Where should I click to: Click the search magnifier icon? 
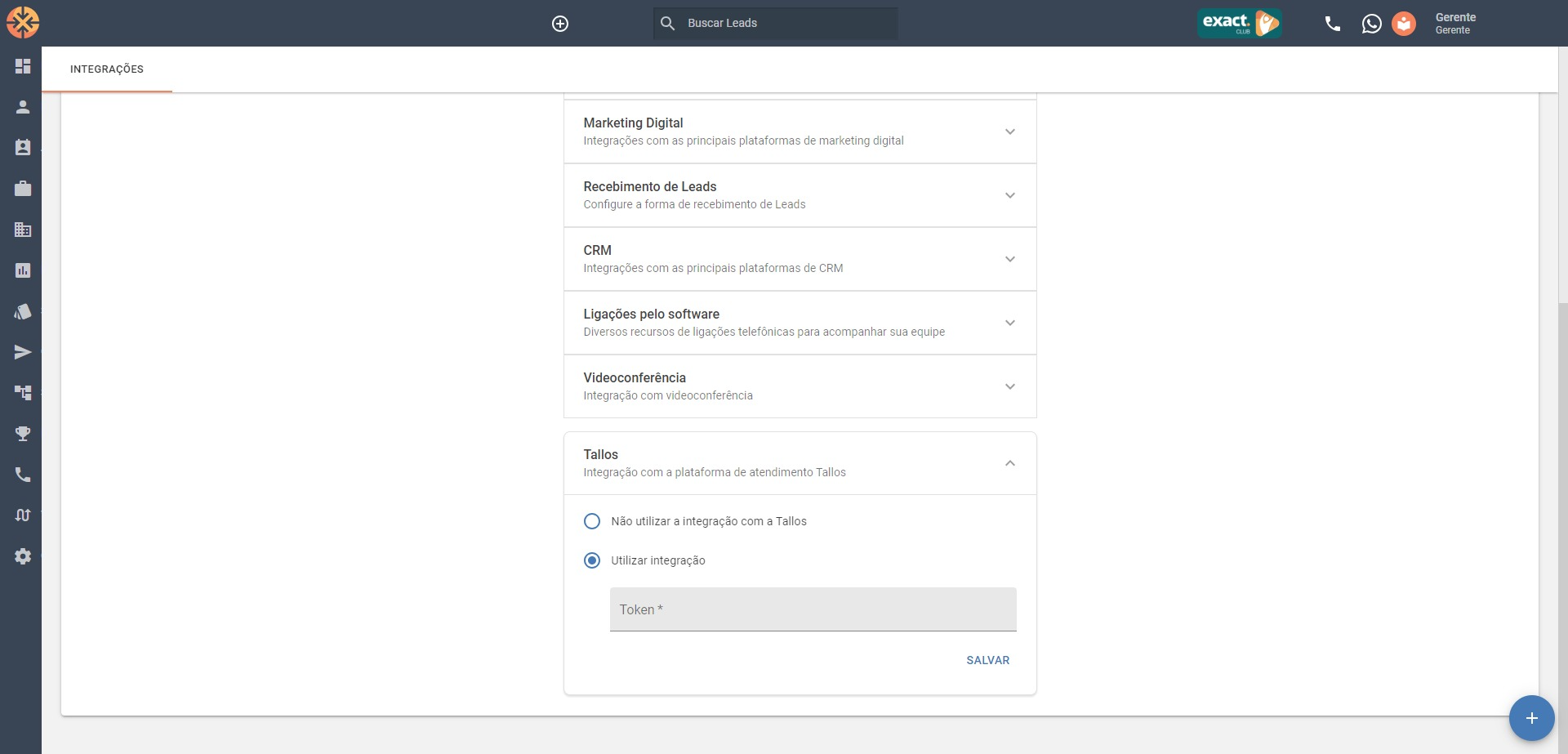(x=667, y=24)
